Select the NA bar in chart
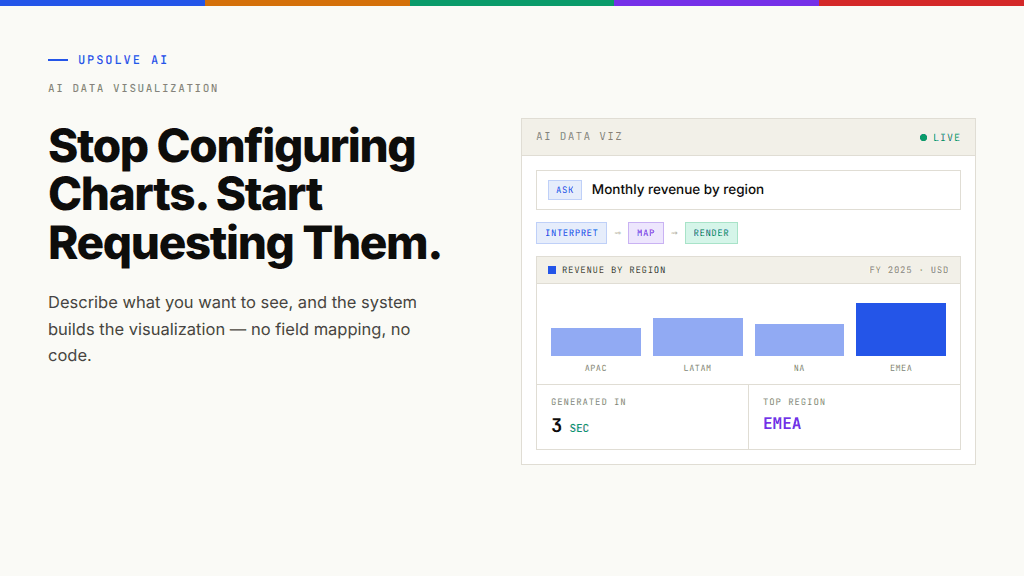The width and height of the screenshot is (1024, 576). click(799, 340)
